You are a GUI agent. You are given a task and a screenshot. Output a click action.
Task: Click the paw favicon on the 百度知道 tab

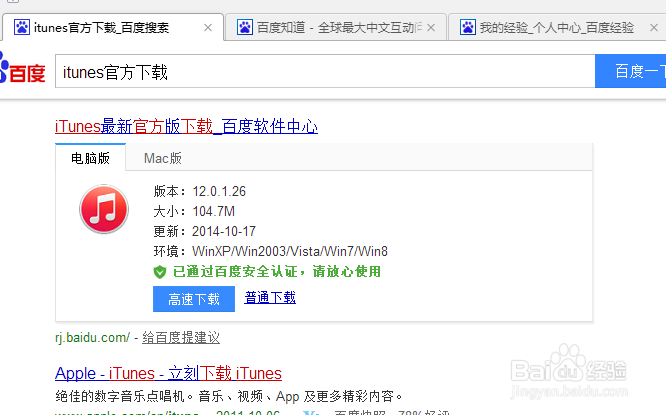[x=245, y=27]
